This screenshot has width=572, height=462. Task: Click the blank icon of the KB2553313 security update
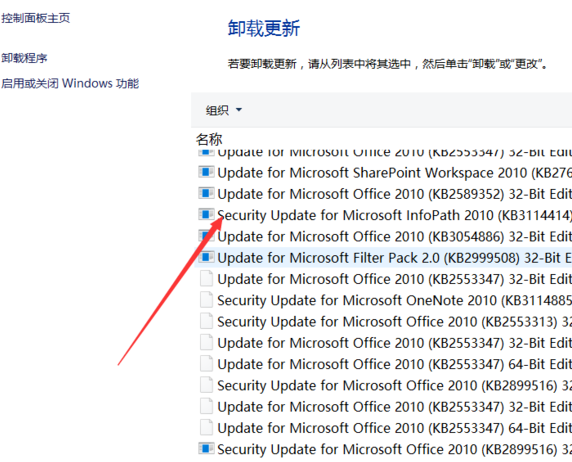point(206,321)
